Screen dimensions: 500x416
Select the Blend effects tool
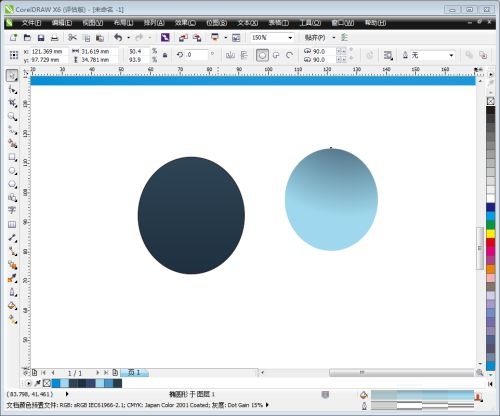[x=12, y=265]
